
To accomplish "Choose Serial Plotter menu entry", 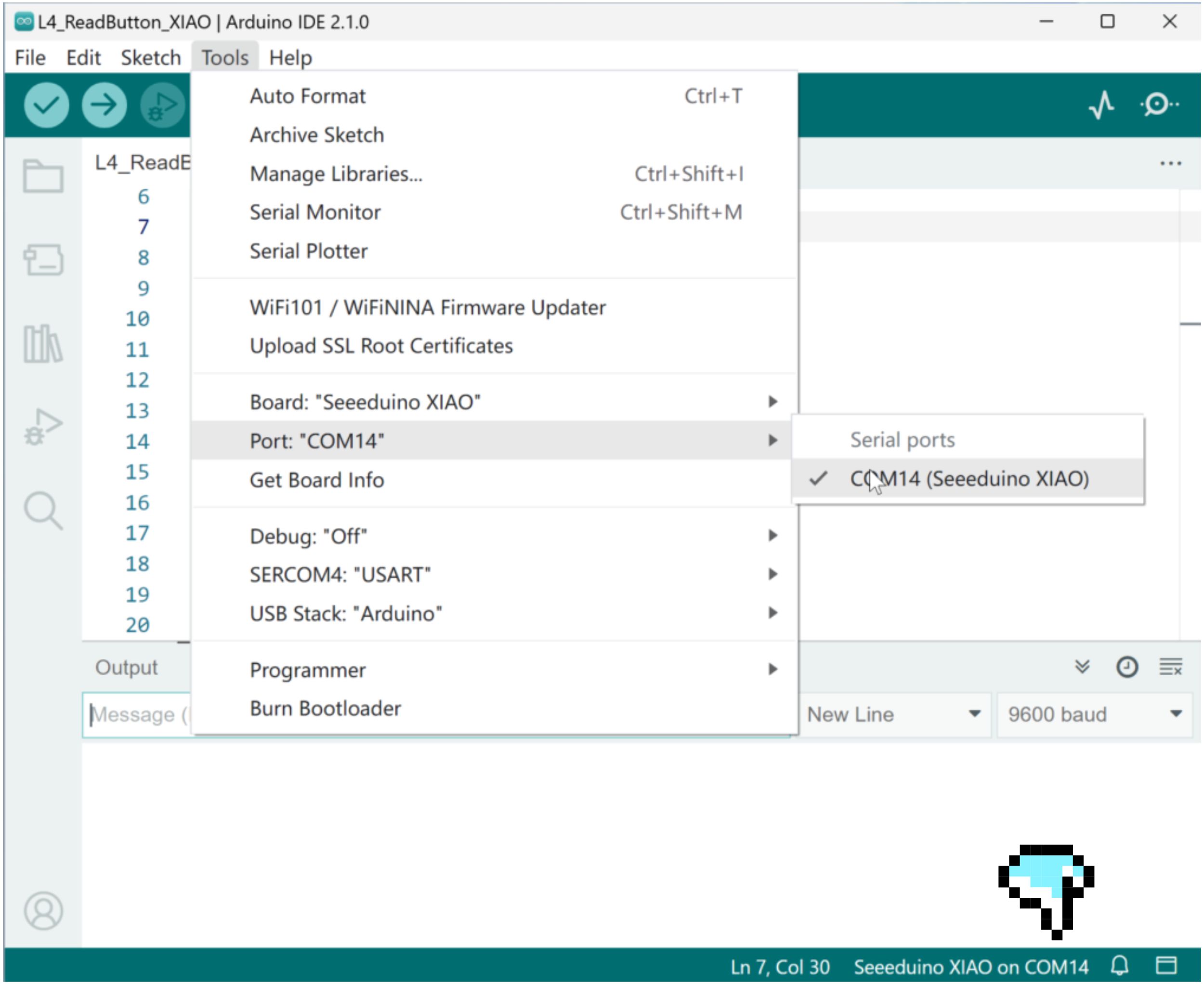I will (494, 251).
